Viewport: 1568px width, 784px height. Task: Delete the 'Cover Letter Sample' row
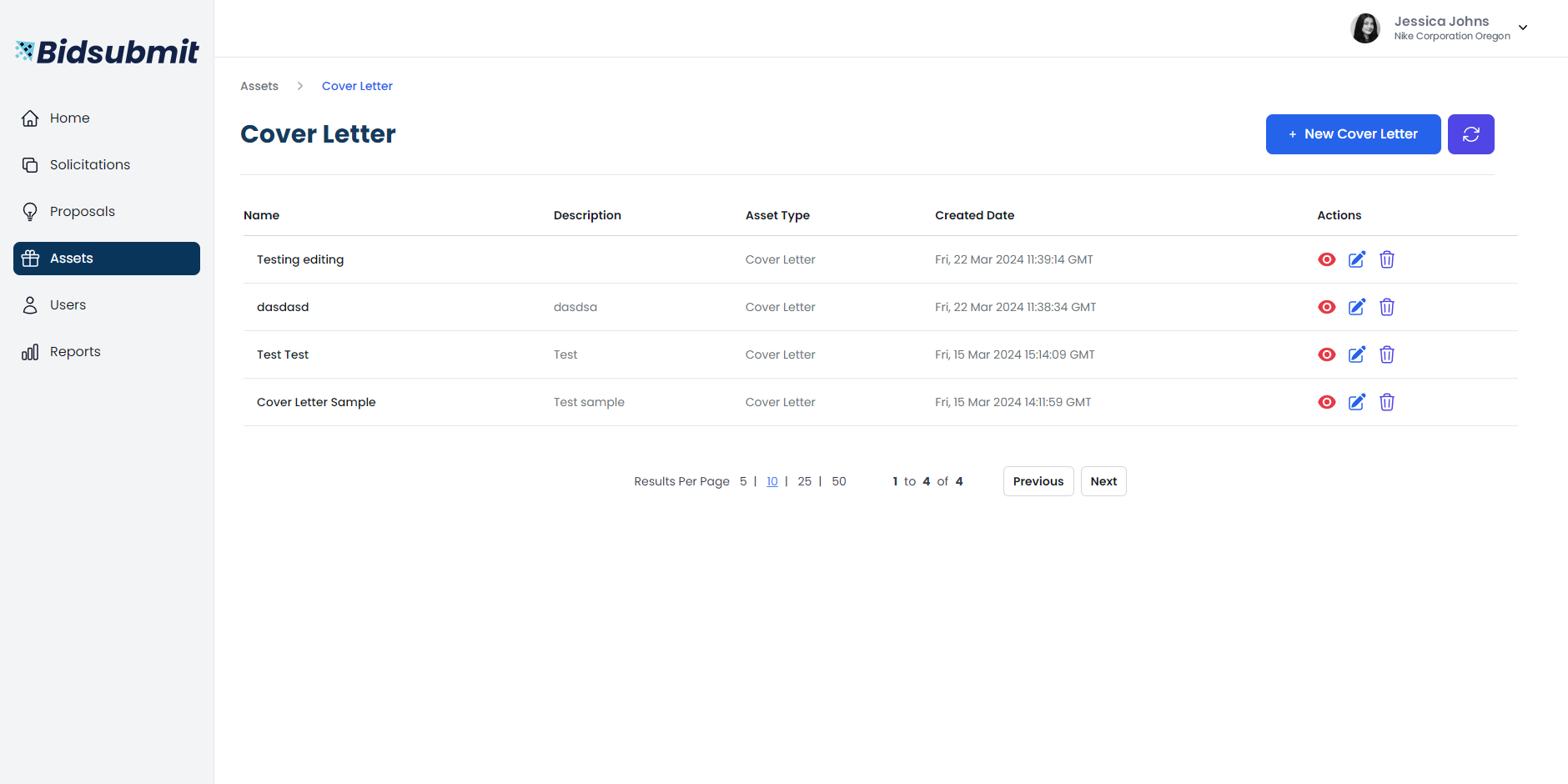coord(1386,402)
